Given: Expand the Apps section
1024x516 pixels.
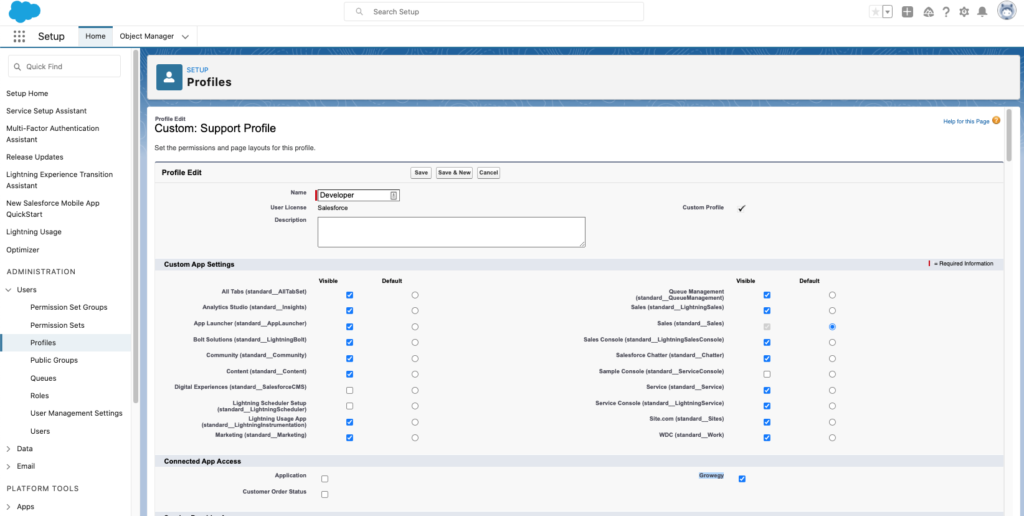Looking at the screenshot, I should tap(8, 507).
